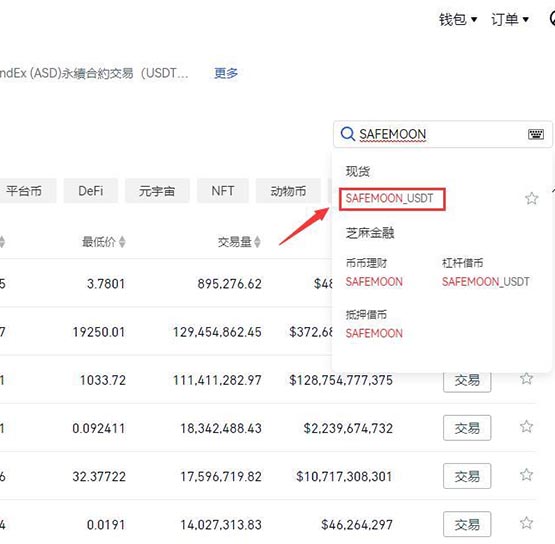
Task: Switch to the 动物币 category tab
Action: pos(288,191)
